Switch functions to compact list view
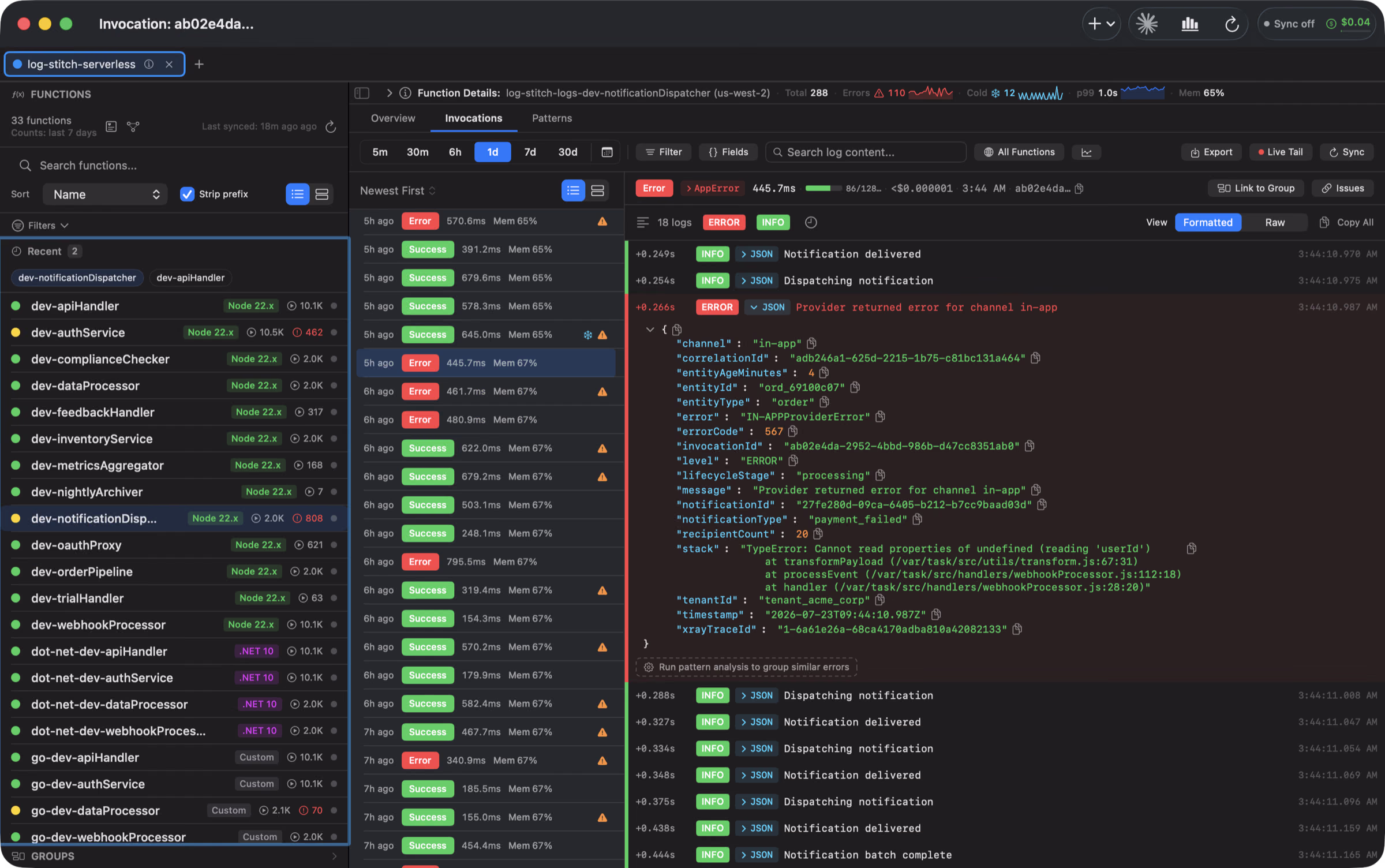This screenshot has width=1385, height=868. pyautogui.click(x=298, y=194)
